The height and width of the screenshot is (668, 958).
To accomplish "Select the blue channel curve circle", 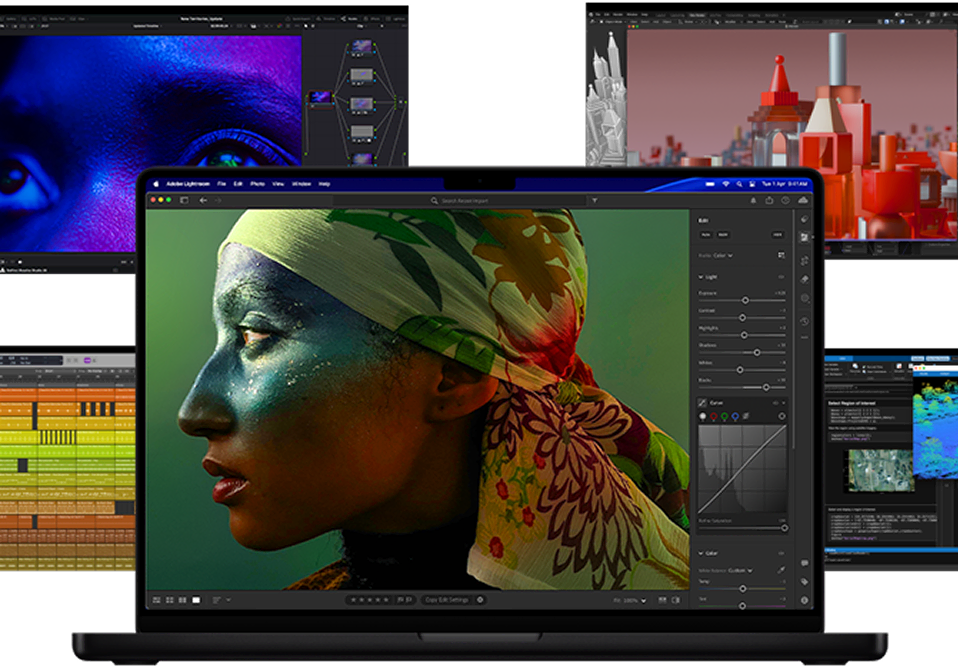I will [736, 416].
